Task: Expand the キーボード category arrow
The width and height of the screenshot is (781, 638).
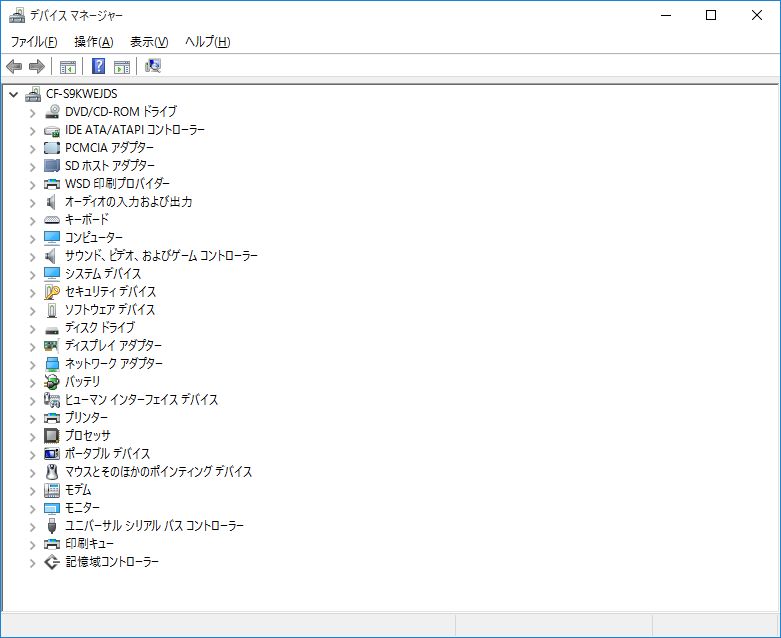Action: [x=32, y=220]
